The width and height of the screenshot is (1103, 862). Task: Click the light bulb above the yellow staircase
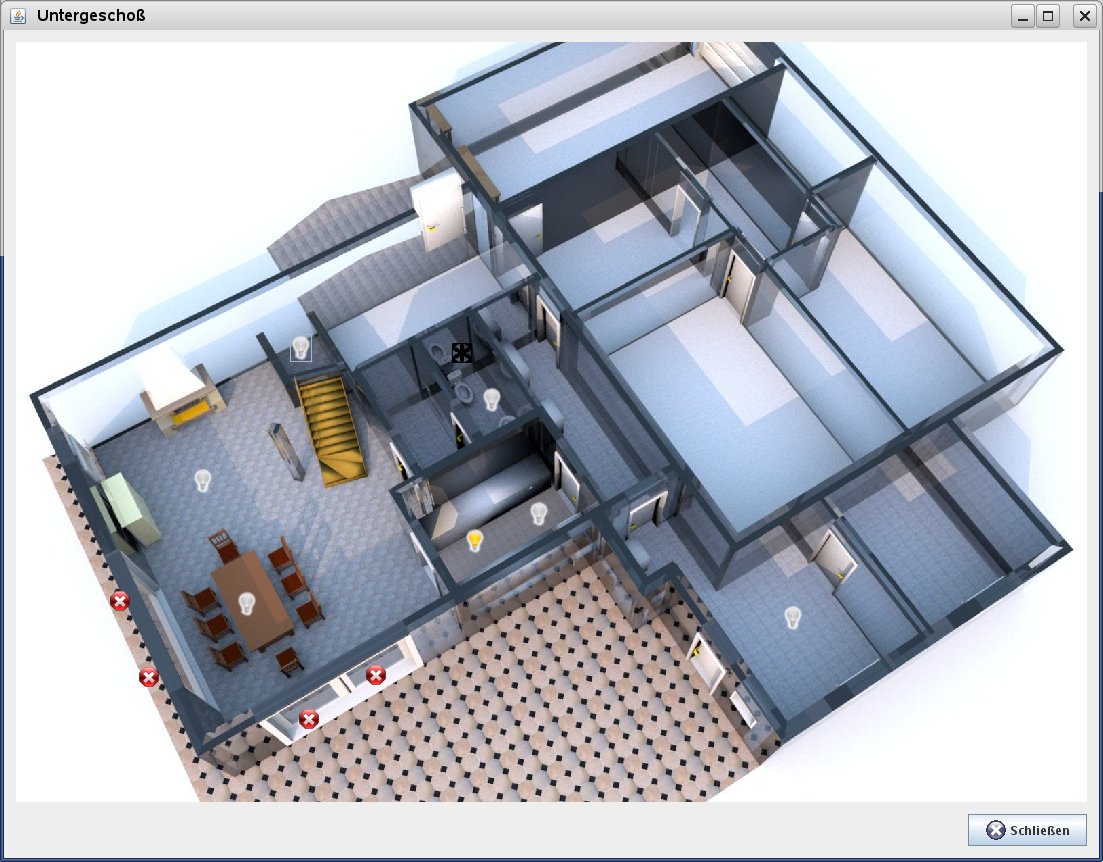point(300,348)
